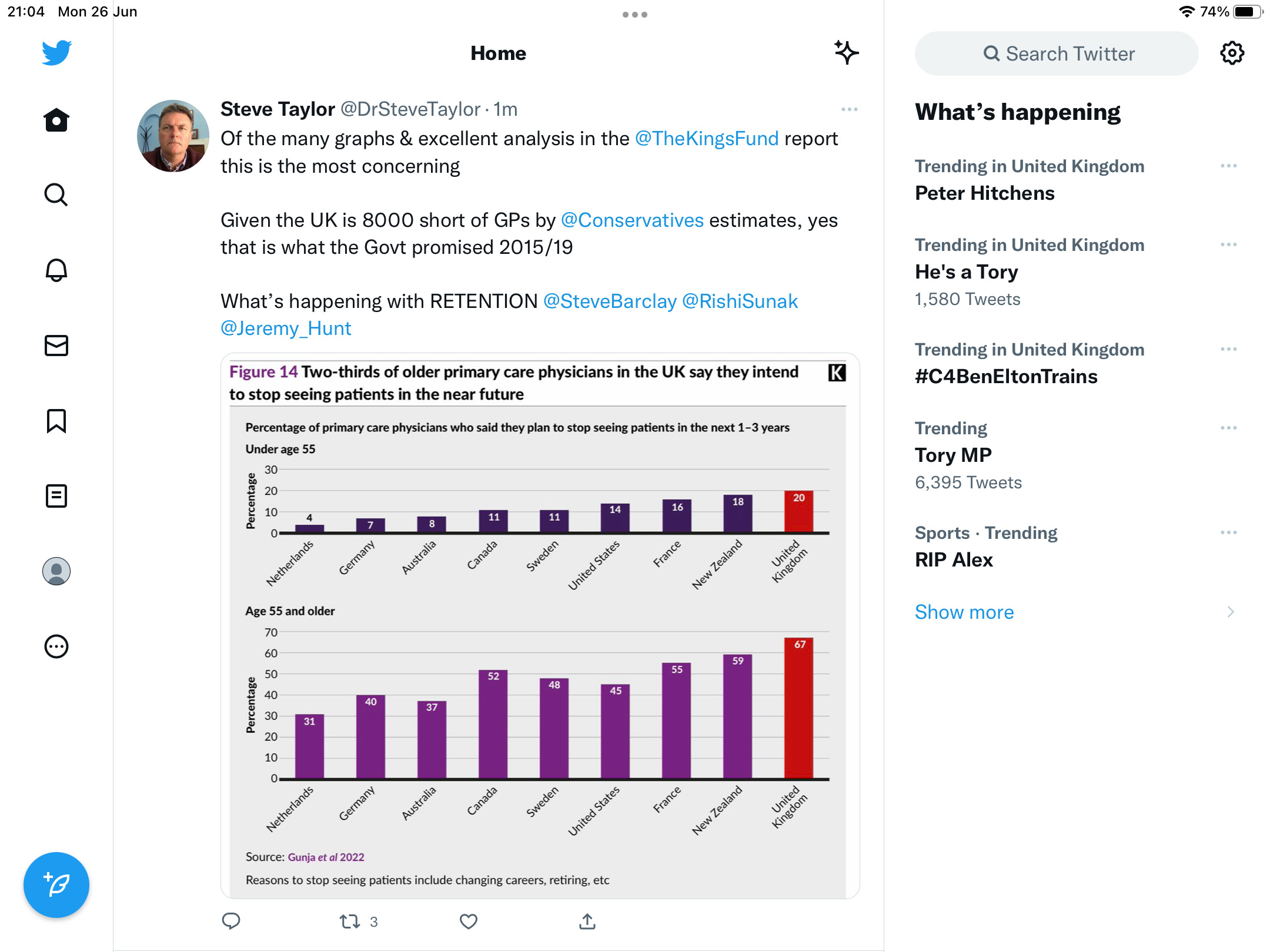Open tweet options three dots menu
The height and width of the screenshot is (952, 1270).
point(849,109)
